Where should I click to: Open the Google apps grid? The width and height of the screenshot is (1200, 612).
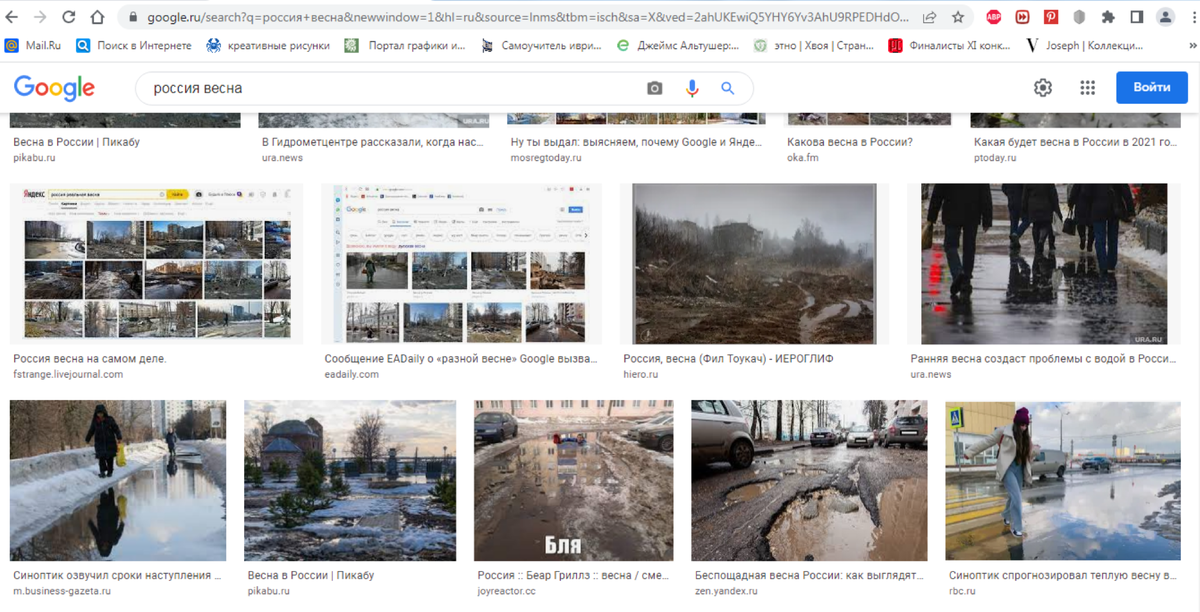click(1088, 87)
